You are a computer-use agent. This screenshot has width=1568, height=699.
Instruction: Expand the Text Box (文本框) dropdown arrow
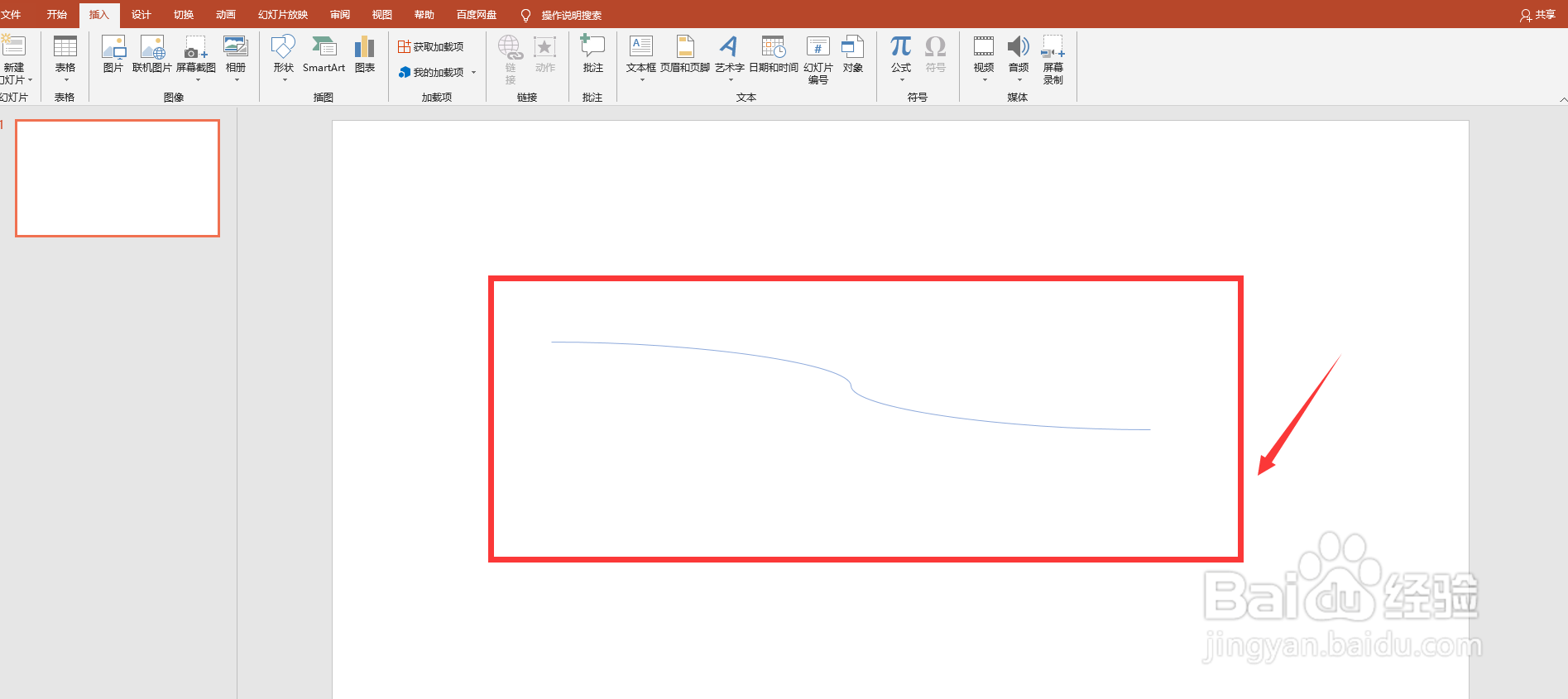click(642, 80)
